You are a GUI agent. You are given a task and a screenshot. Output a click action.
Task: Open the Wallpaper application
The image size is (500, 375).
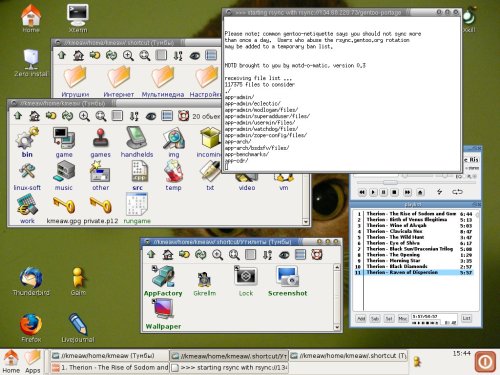point(163,314)
